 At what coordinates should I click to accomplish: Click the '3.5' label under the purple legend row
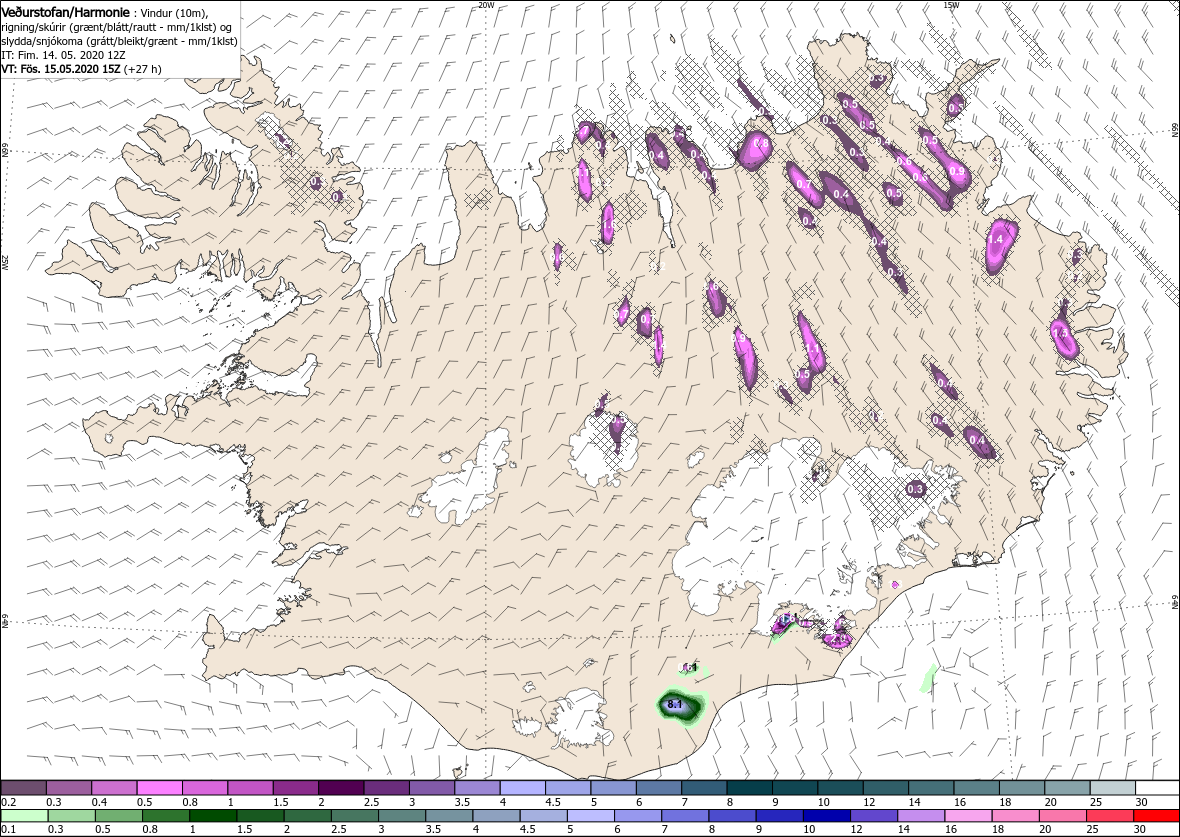(462, 802)
